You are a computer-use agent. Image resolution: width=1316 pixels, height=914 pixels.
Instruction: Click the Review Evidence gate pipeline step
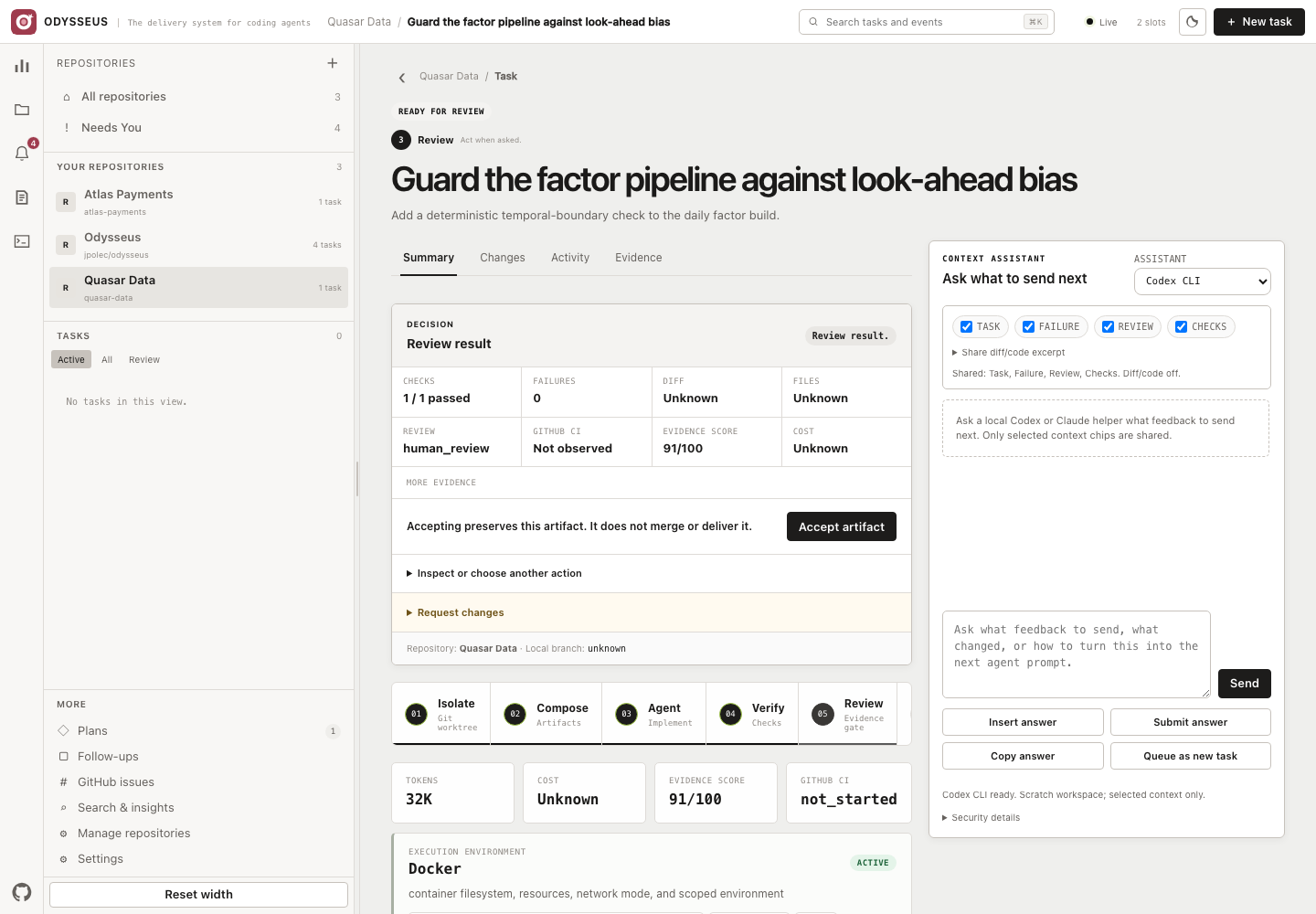pyautogui.click(x=848, y=714)
